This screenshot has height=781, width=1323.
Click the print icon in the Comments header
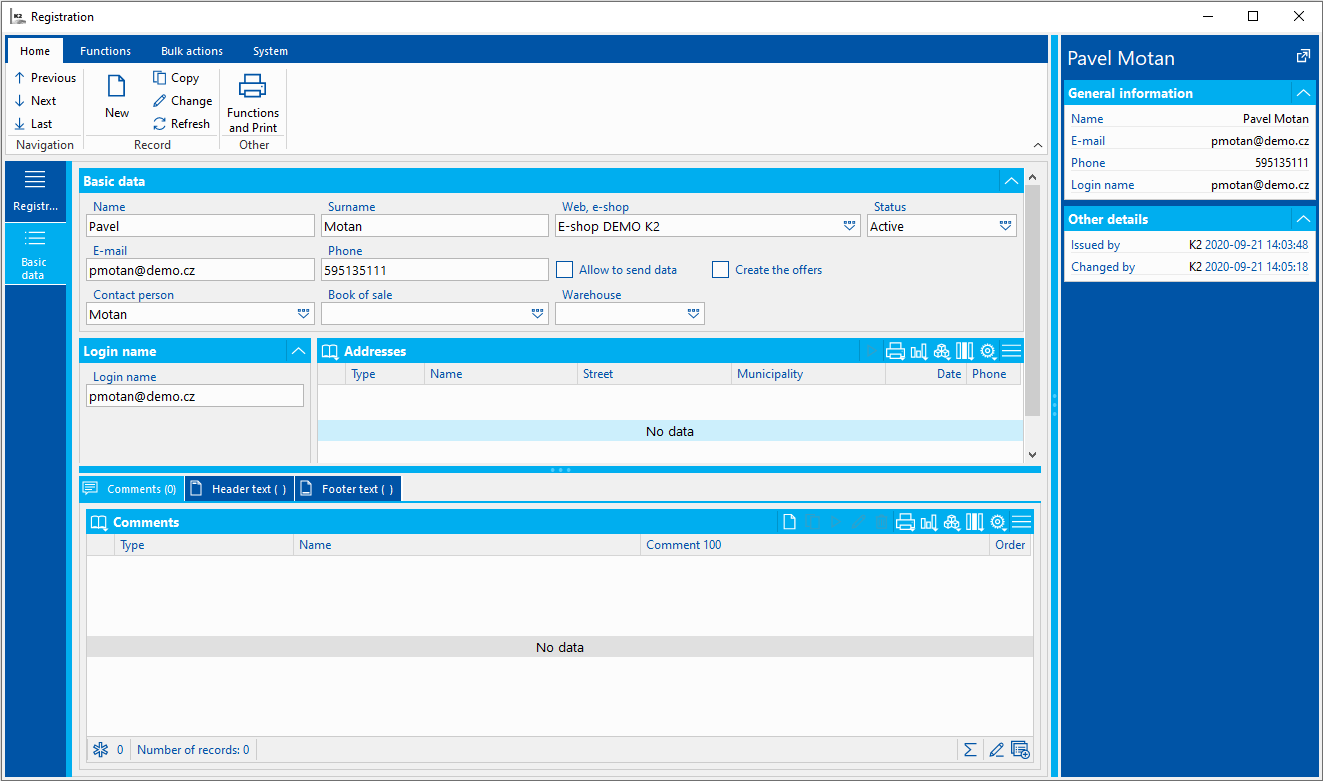point(906,522)
